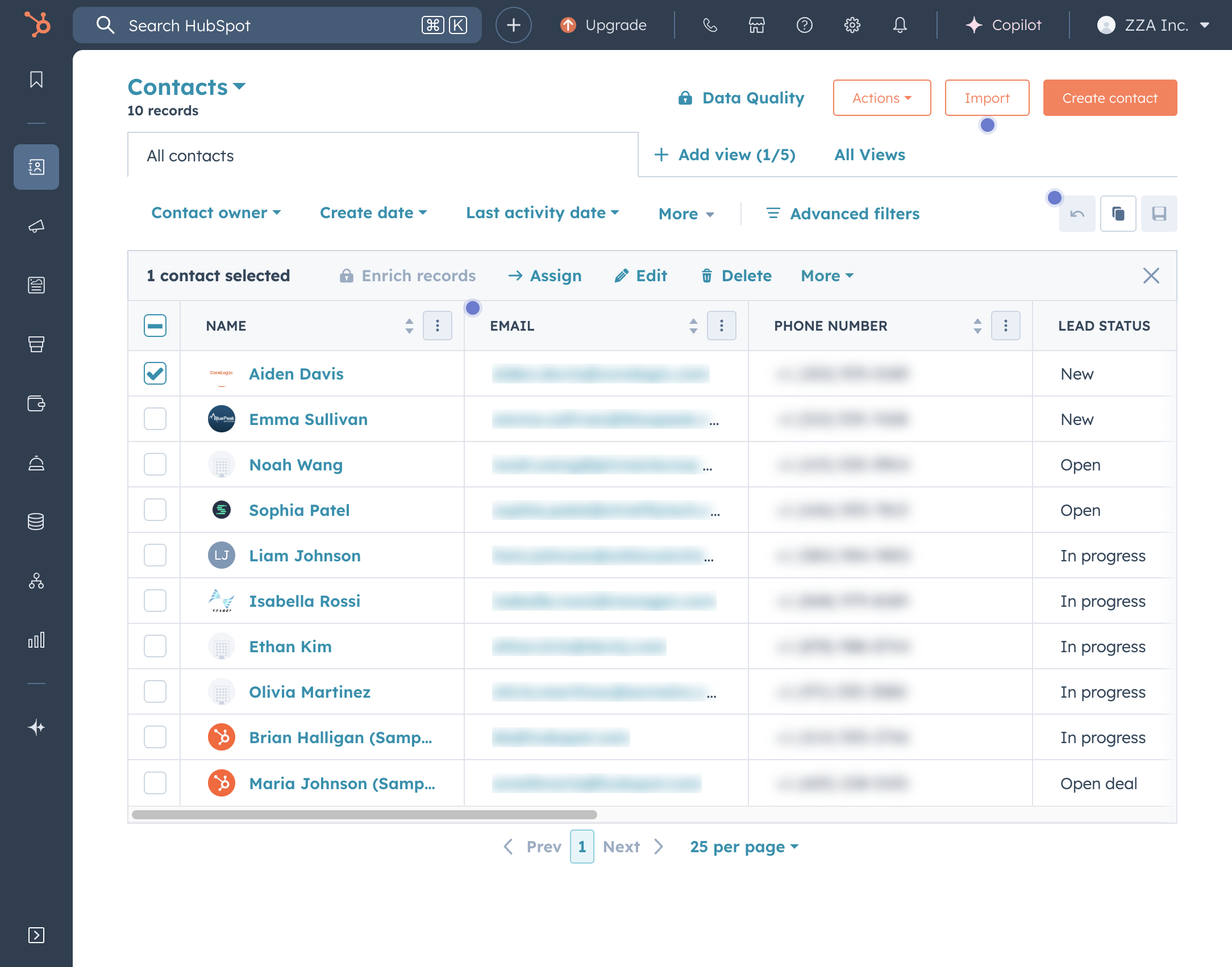Select the Emma Sullivan checkbox
This screenshot has width=1232, height=967.
(155, 419)
